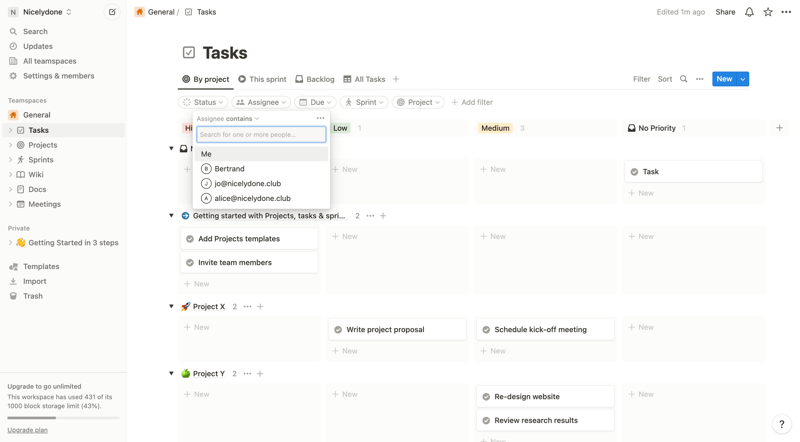The width and height of the screenshot is (800, 442).
Task: Open the Sprint filter dropdown
Action: pyautogui.click(x=364, y=102)
